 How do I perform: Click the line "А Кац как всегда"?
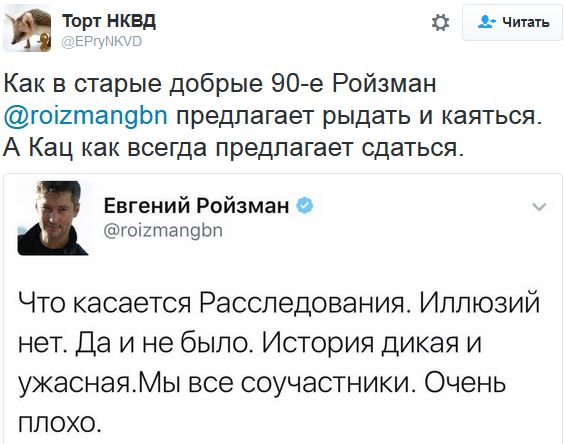(105, 148)
